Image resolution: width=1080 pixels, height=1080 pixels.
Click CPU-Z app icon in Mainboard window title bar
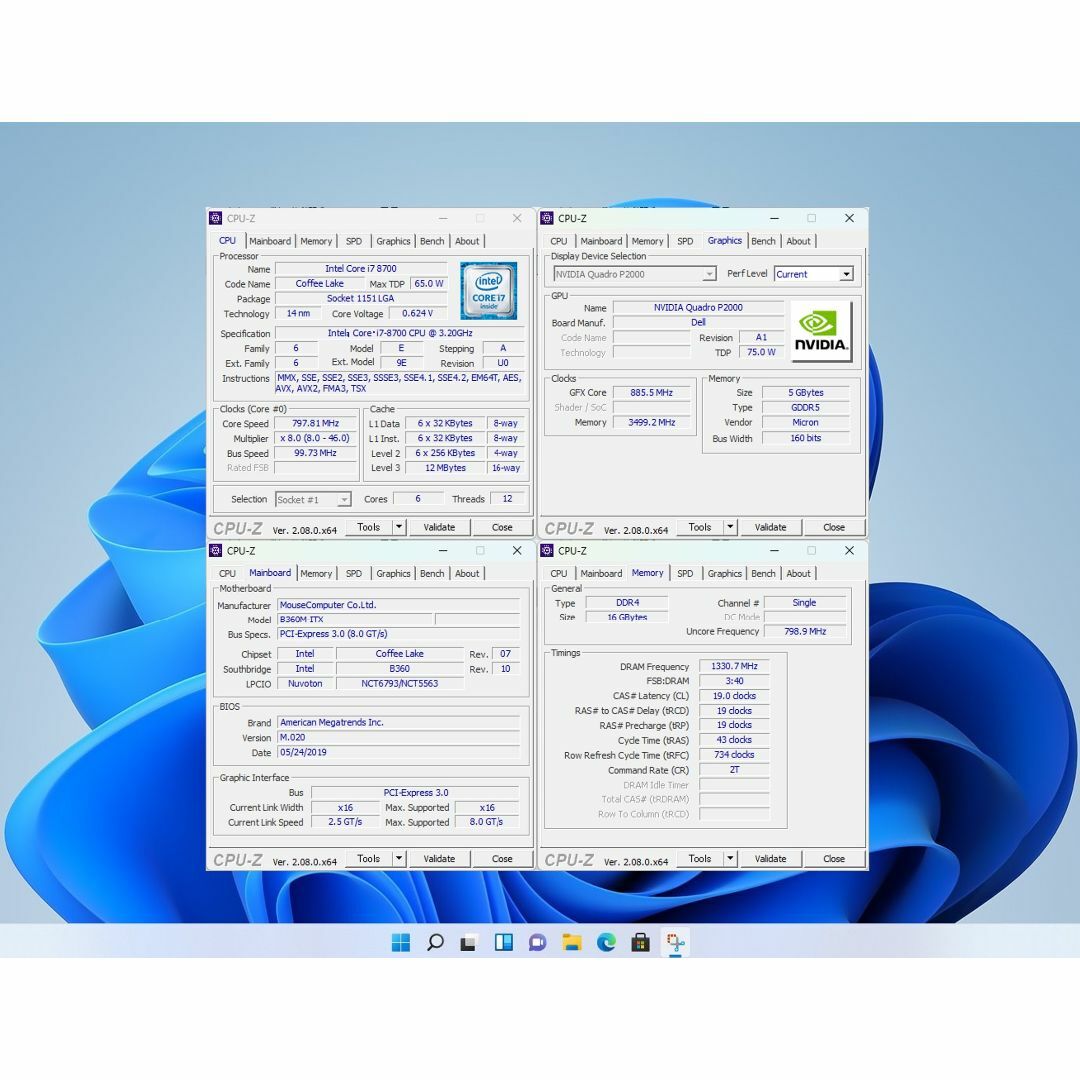point(216,550)
